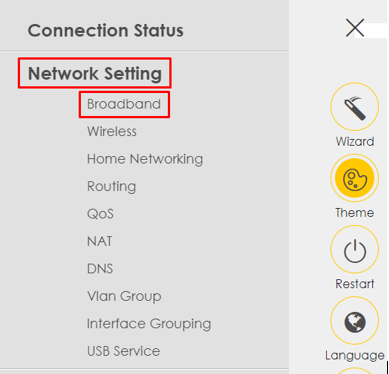Choose the QoS menu item

(x=100, y=214)
